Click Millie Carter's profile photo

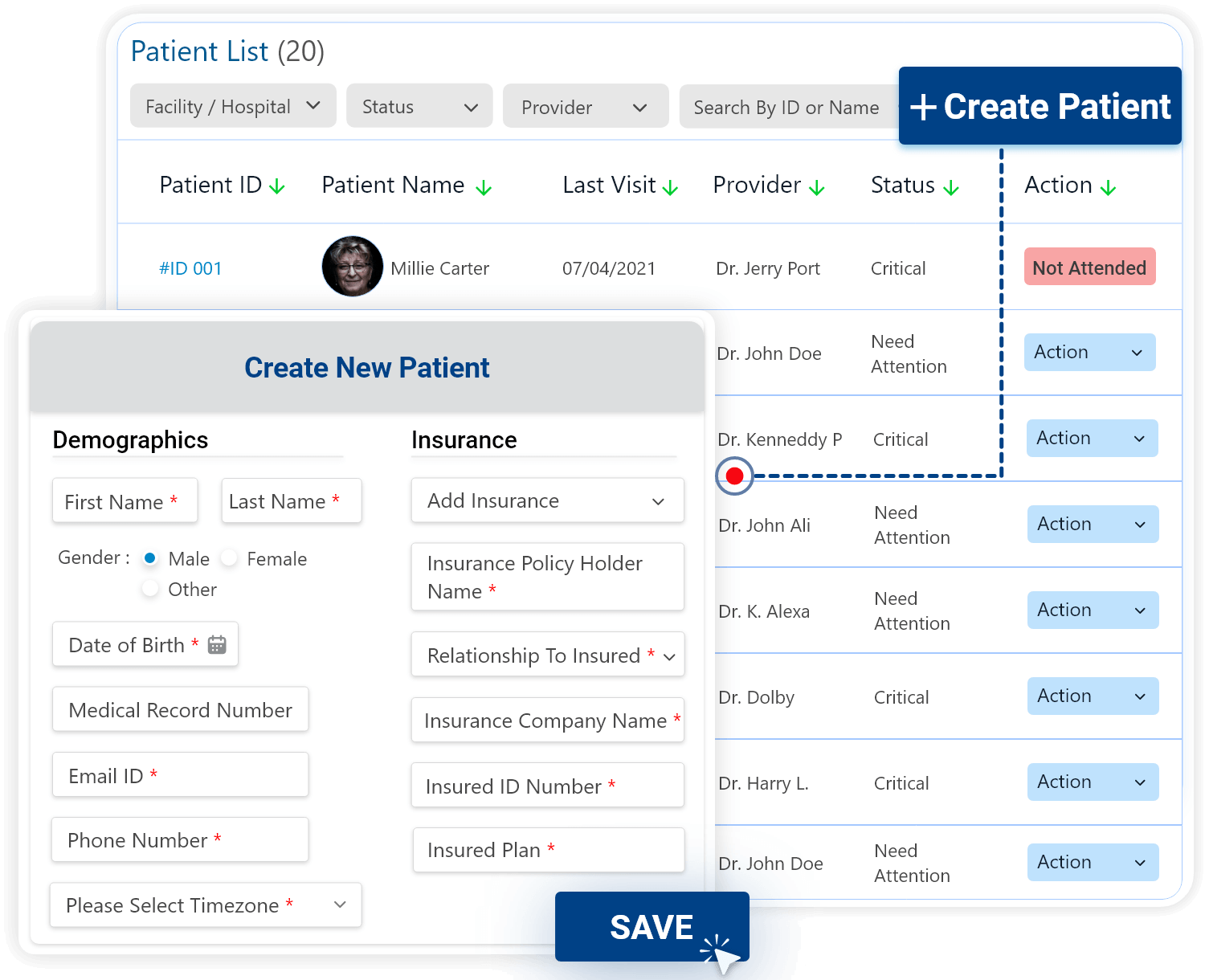[x=352, y=266]
